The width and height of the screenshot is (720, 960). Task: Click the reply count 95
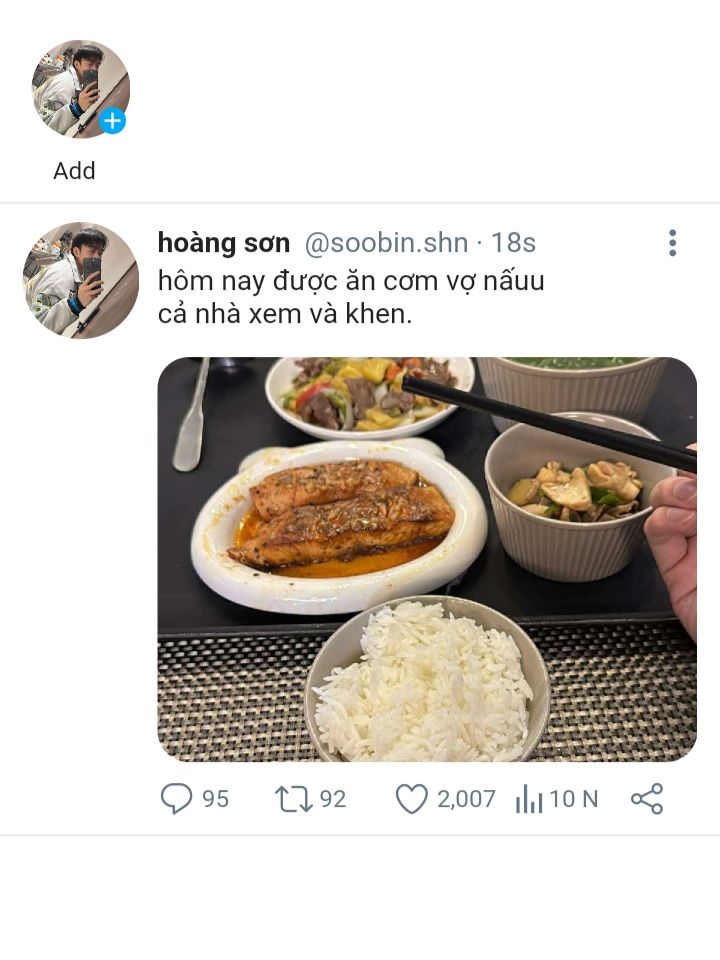216,799
